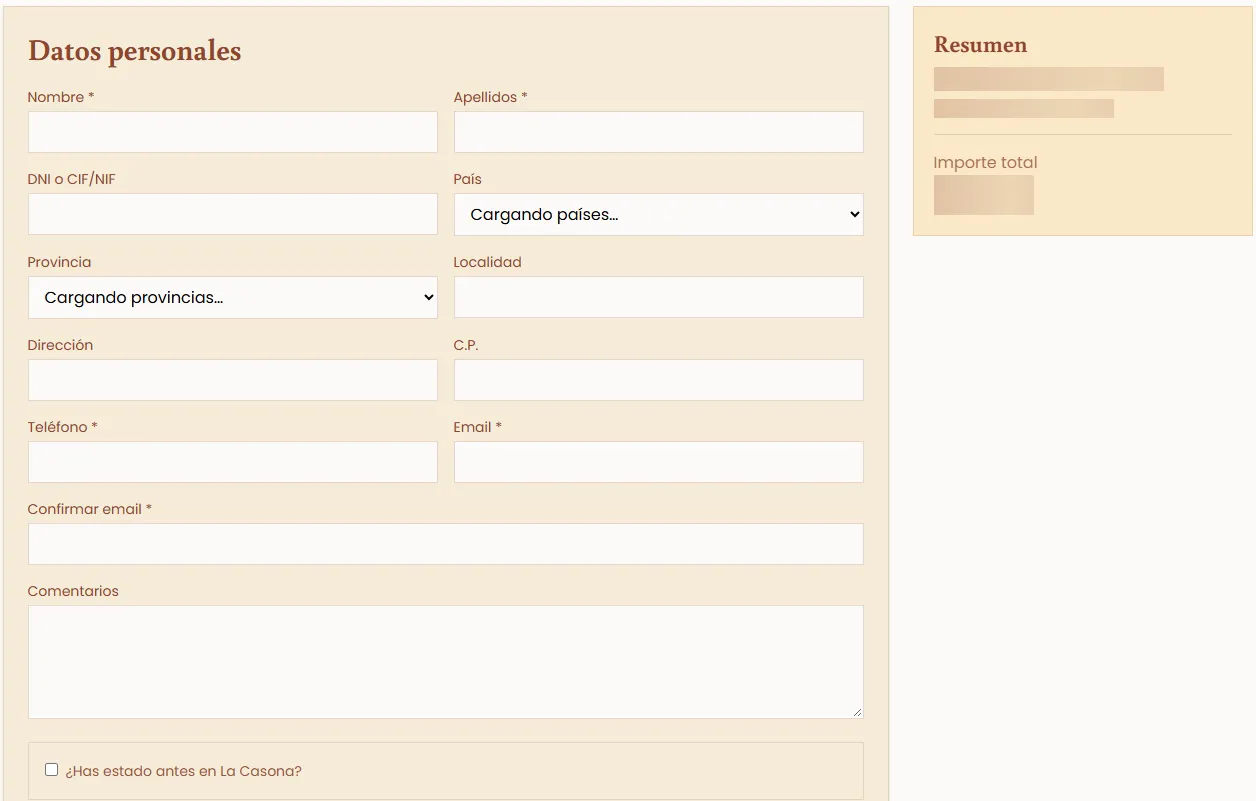
Task: Open the País dropdown
Action: [659, 214]
